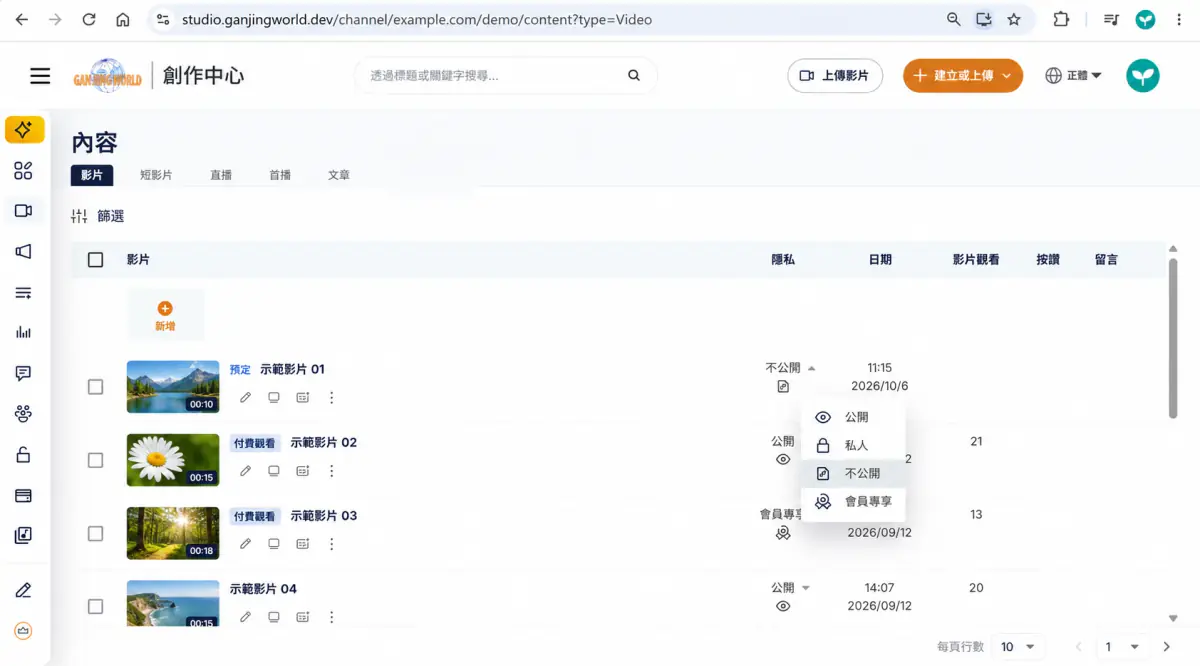Go to the next page arrow
Screen dimensions: 1200x666
coord(1167,647)
